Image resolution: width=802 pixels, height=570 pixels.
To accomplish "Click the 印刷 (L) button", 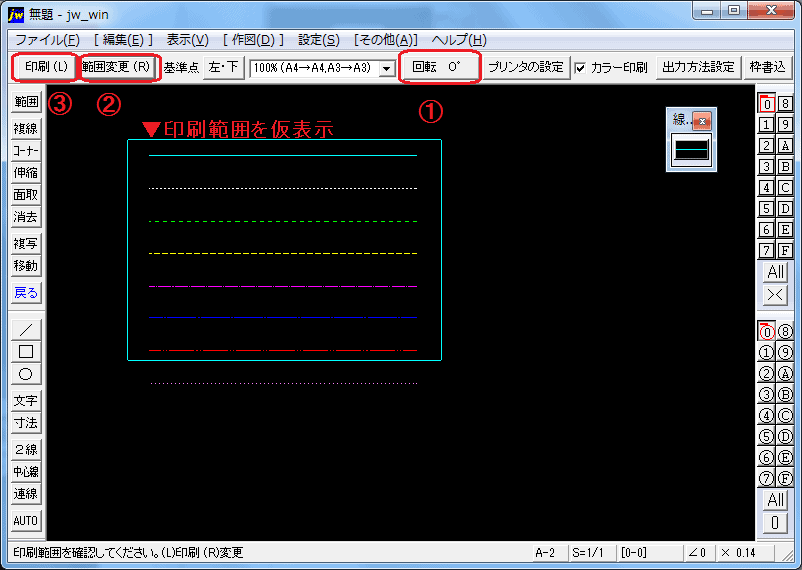I will pos(46,67).
